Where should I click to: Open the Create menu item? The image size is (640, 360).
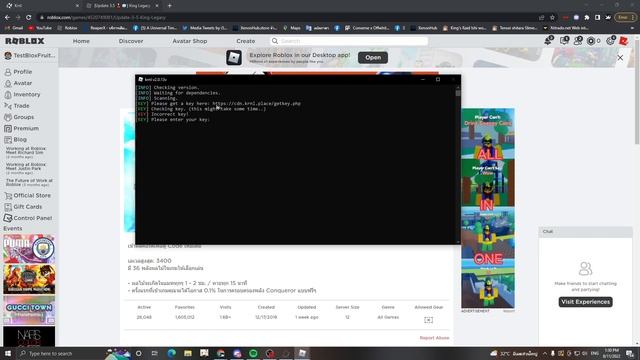pos(245,41)
